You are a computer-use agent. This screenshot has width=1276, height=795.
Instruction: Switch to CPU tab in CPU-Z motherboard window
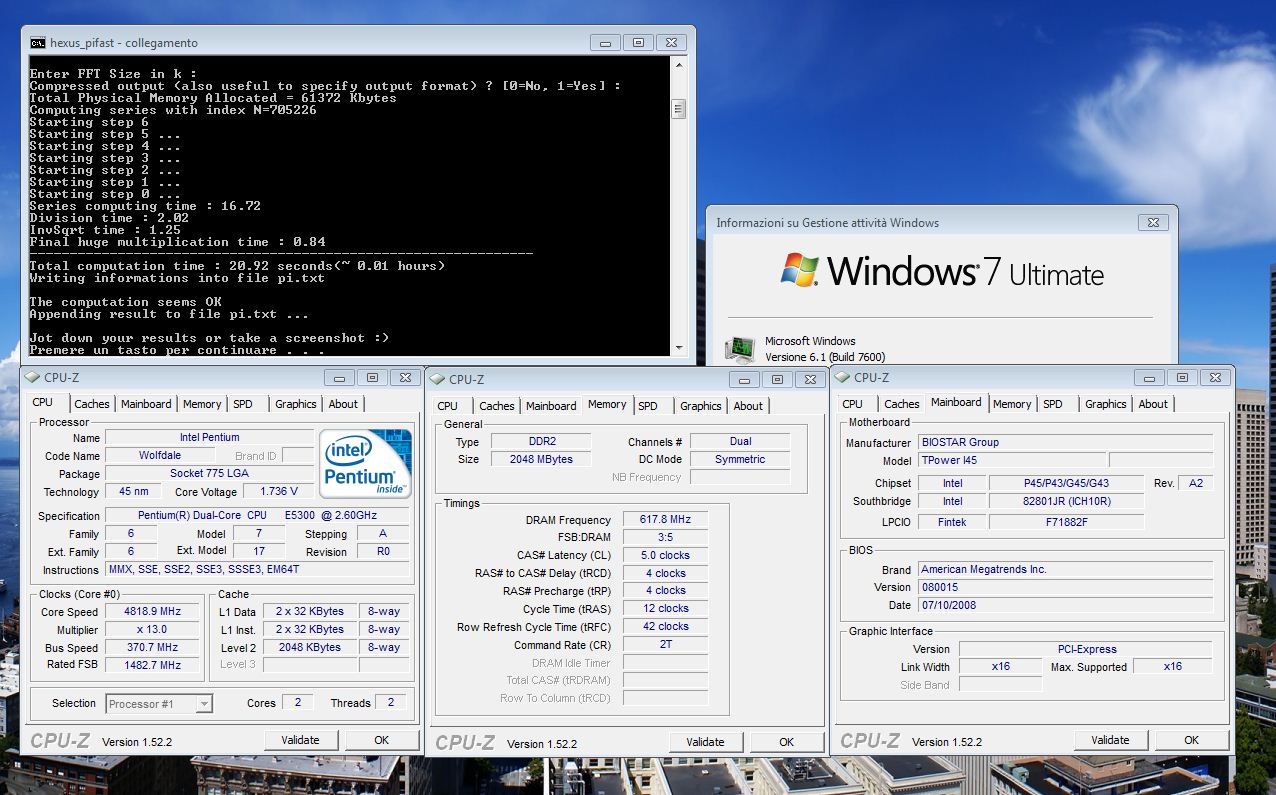(853, 404)
